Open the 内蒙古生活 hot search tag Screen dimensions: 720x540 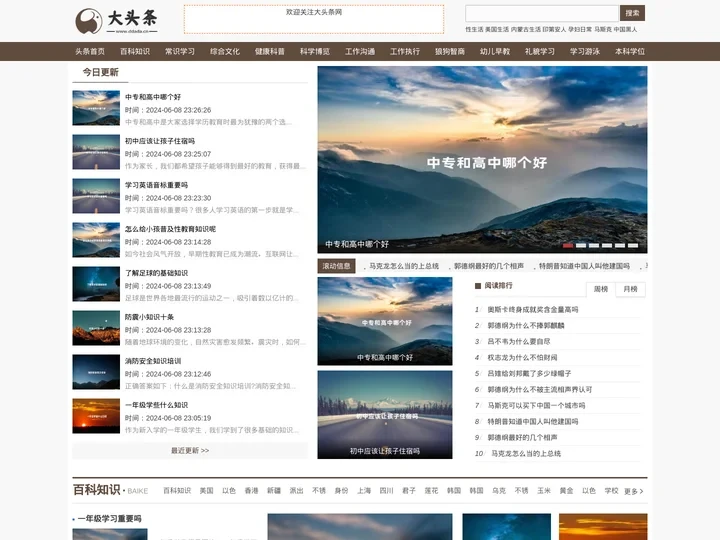[526, 29]
